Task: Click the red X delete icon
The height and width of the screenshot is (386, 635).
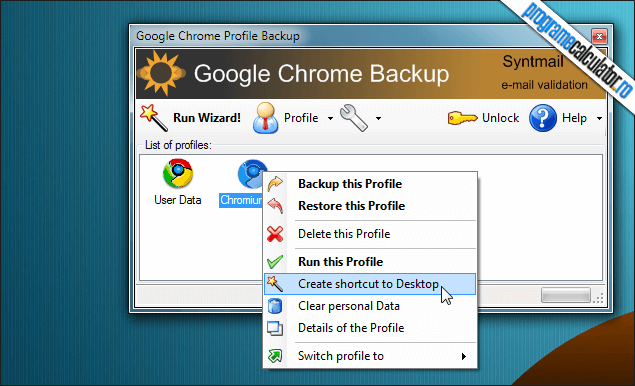Action: click(x=275, y=234)
